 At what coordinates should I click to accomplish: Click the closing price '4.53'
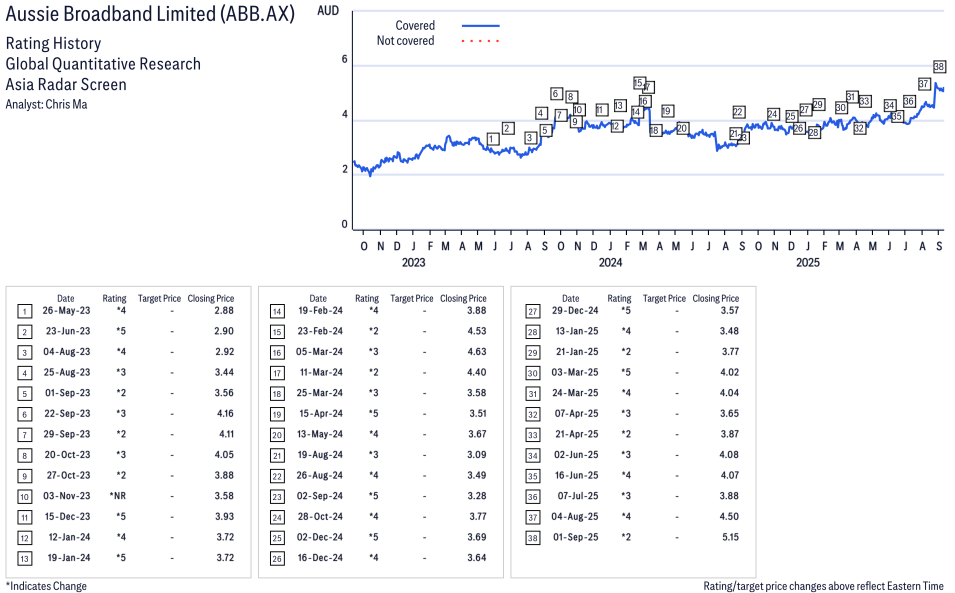pyautogui.click(x=477, y=331)
